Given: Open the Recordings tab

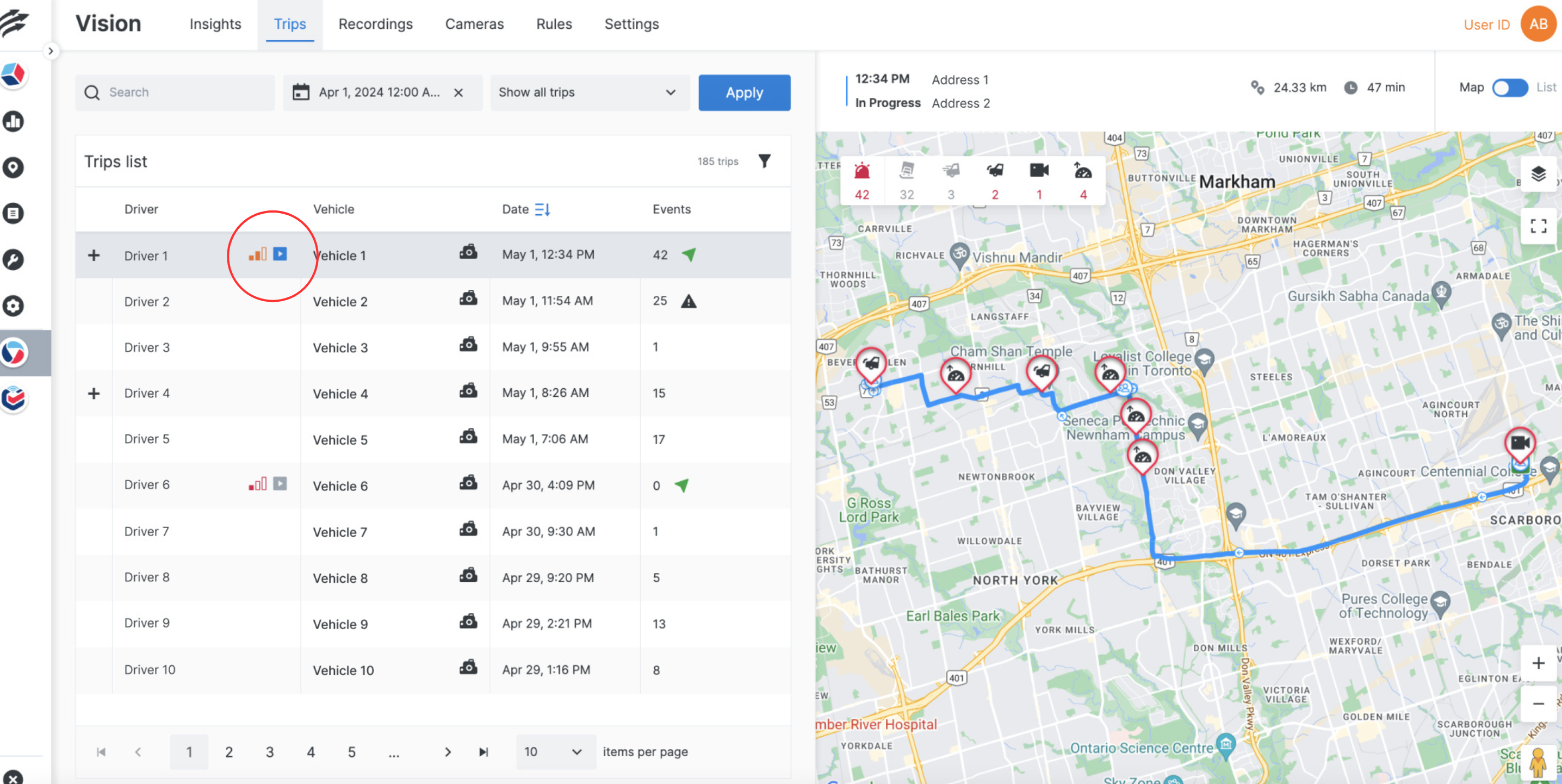Looking at the screenshot, I should coord(375,24).
